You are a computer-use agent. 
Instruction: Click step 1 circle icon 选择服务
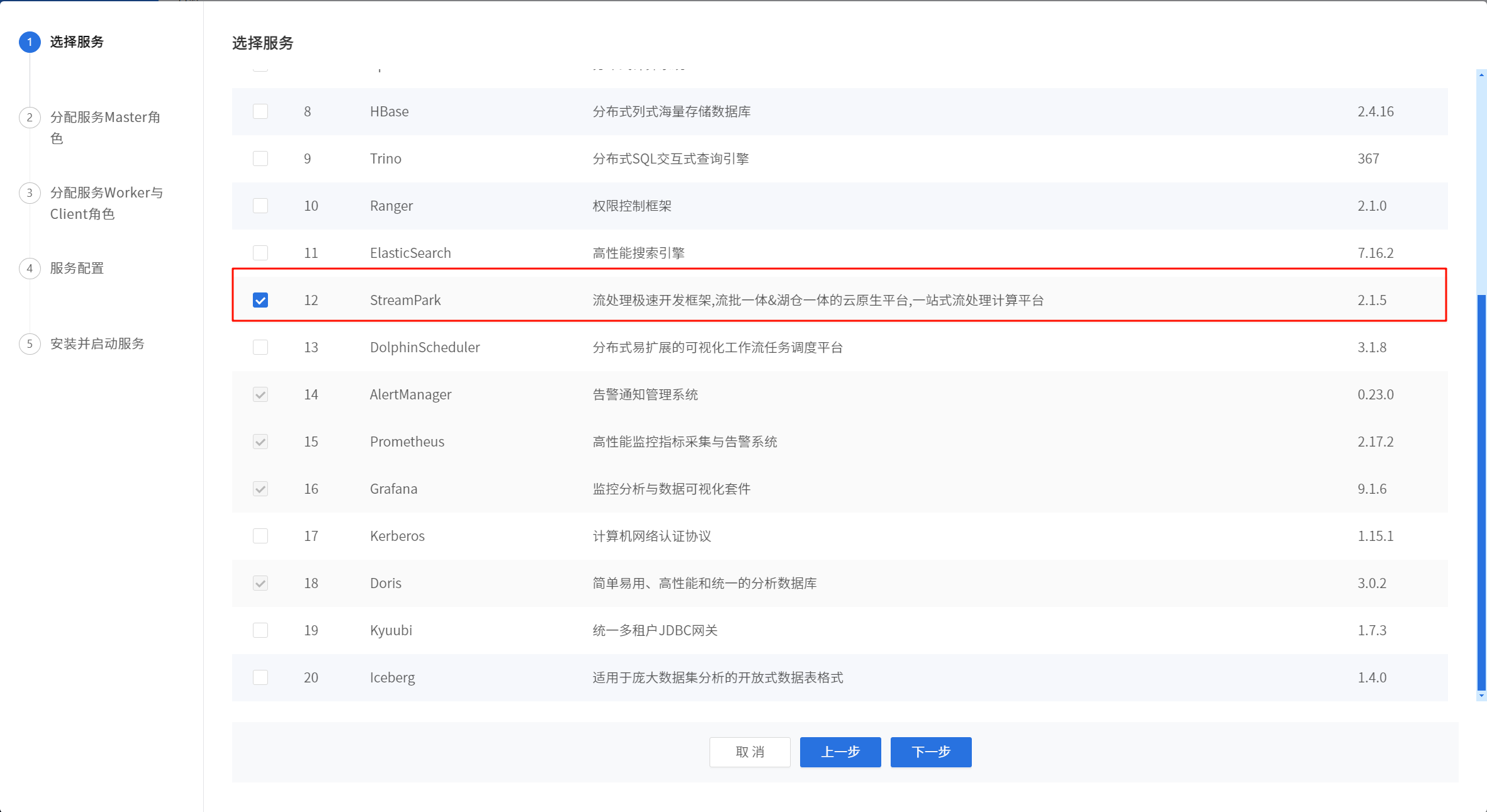coord(30,42)
